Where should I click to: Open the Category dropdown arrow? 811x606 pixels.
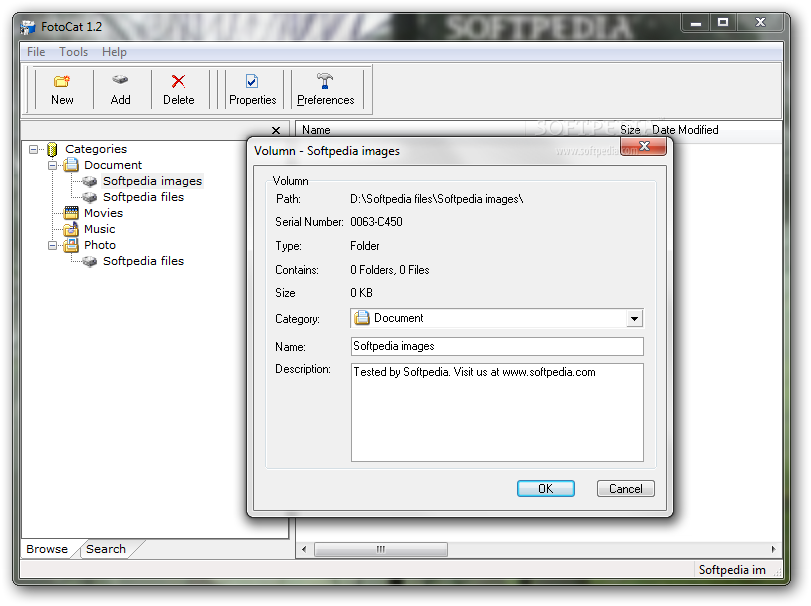click(x=635, y=319)
